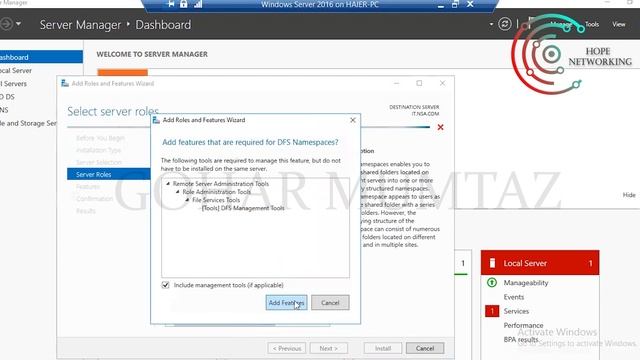Open navigation history dropdown arrow
This screenshot has width=640, height=360.
click(x=18, y=24)
